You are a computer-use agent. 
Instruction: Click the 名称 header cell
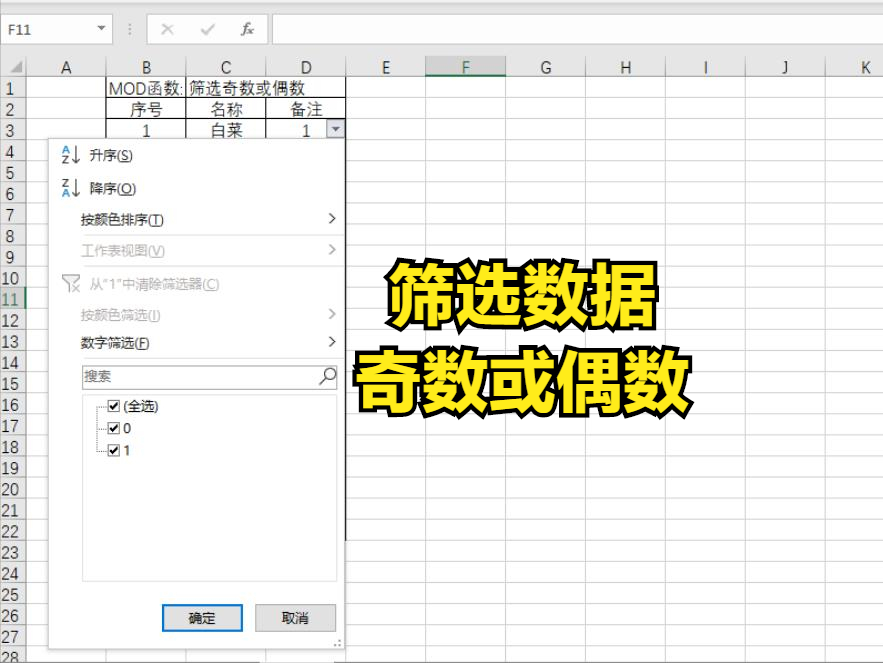pyautogui.click(x=226, y=109)
